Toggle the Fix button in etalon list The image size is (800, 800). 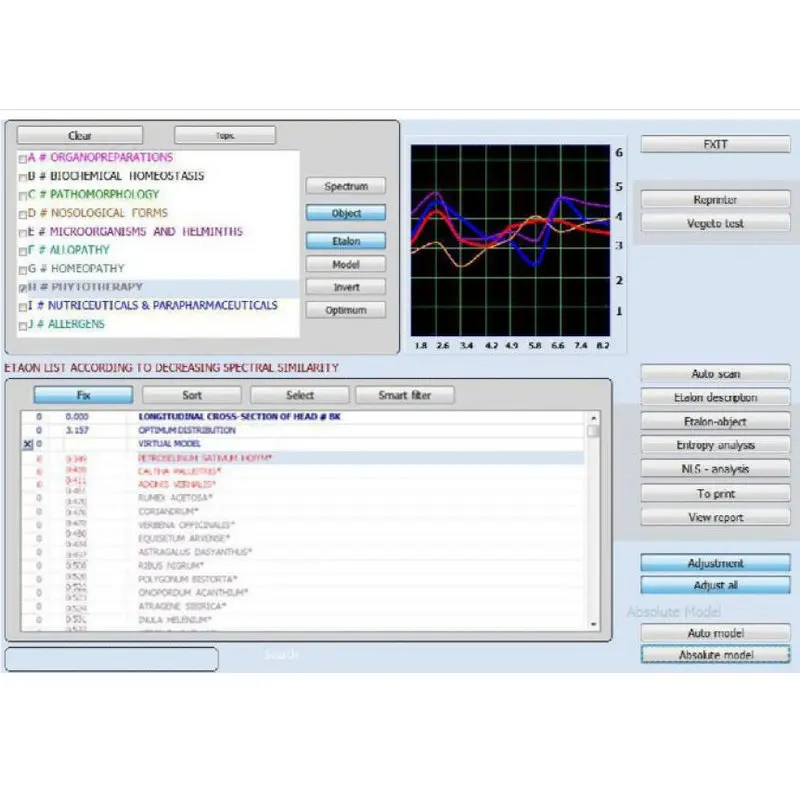(x=83, y=395)
